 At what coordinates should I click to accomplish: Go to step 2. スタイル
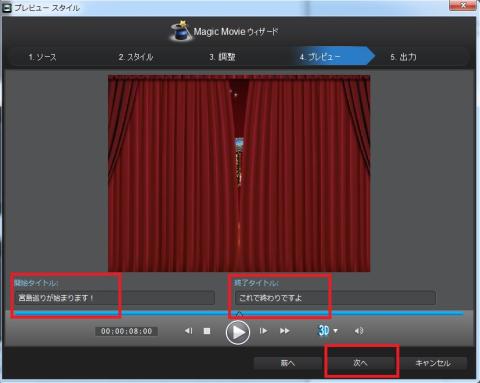(x=136, y=57)
